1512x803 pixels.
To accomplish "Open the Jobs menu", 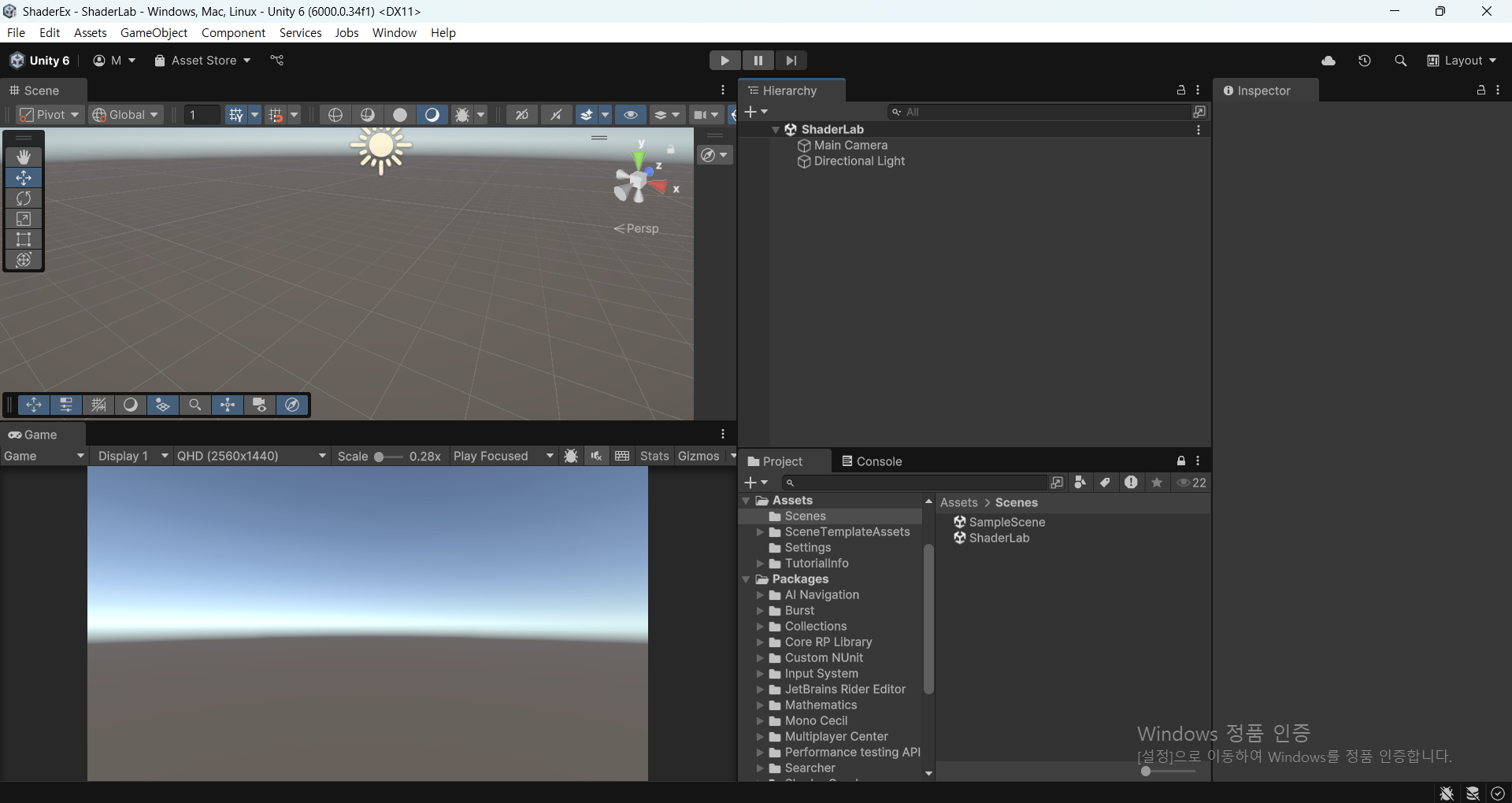I will click(346, 32).
